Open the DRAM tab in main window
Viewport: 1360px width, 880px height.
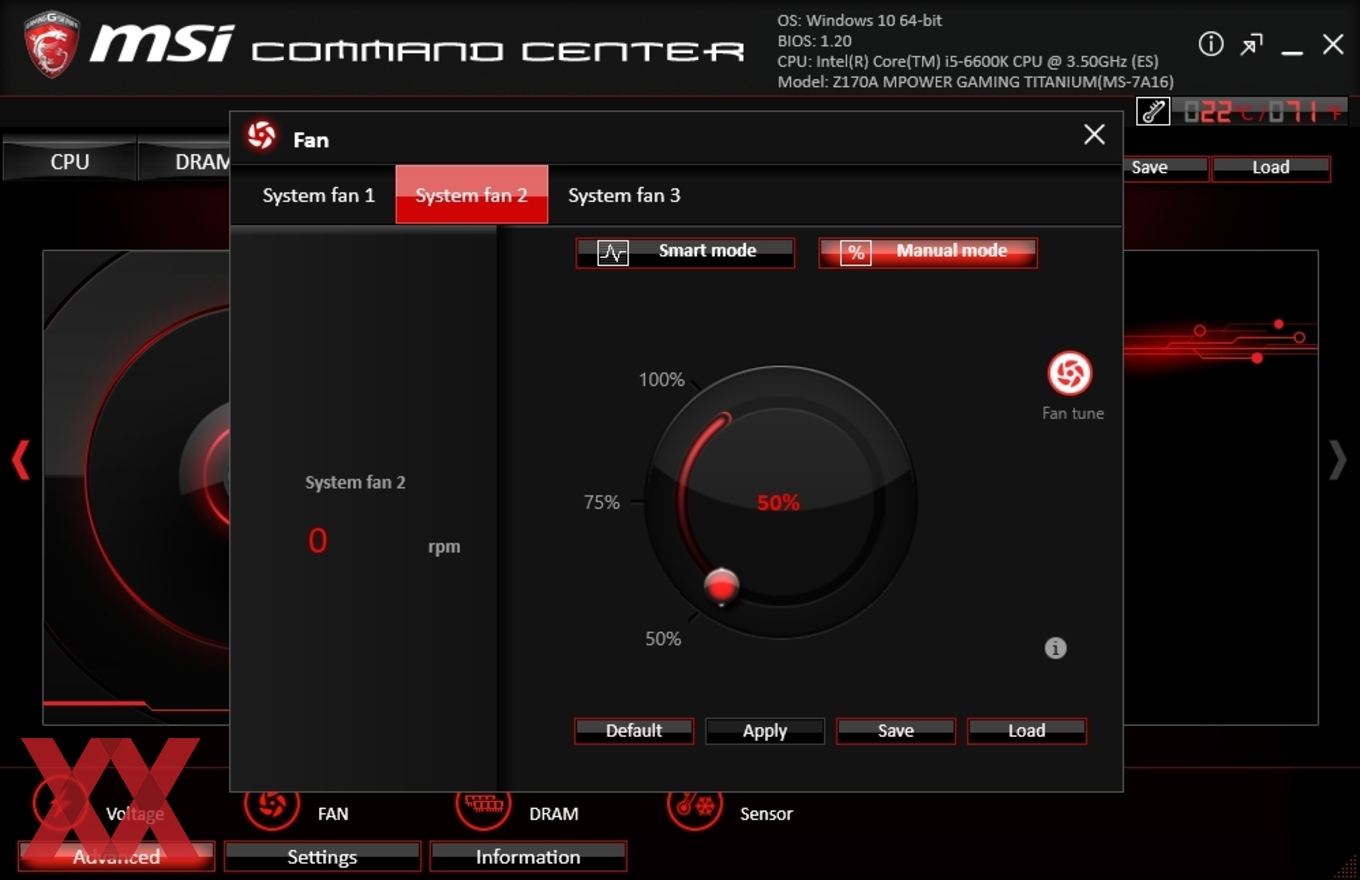pos(186,161)
